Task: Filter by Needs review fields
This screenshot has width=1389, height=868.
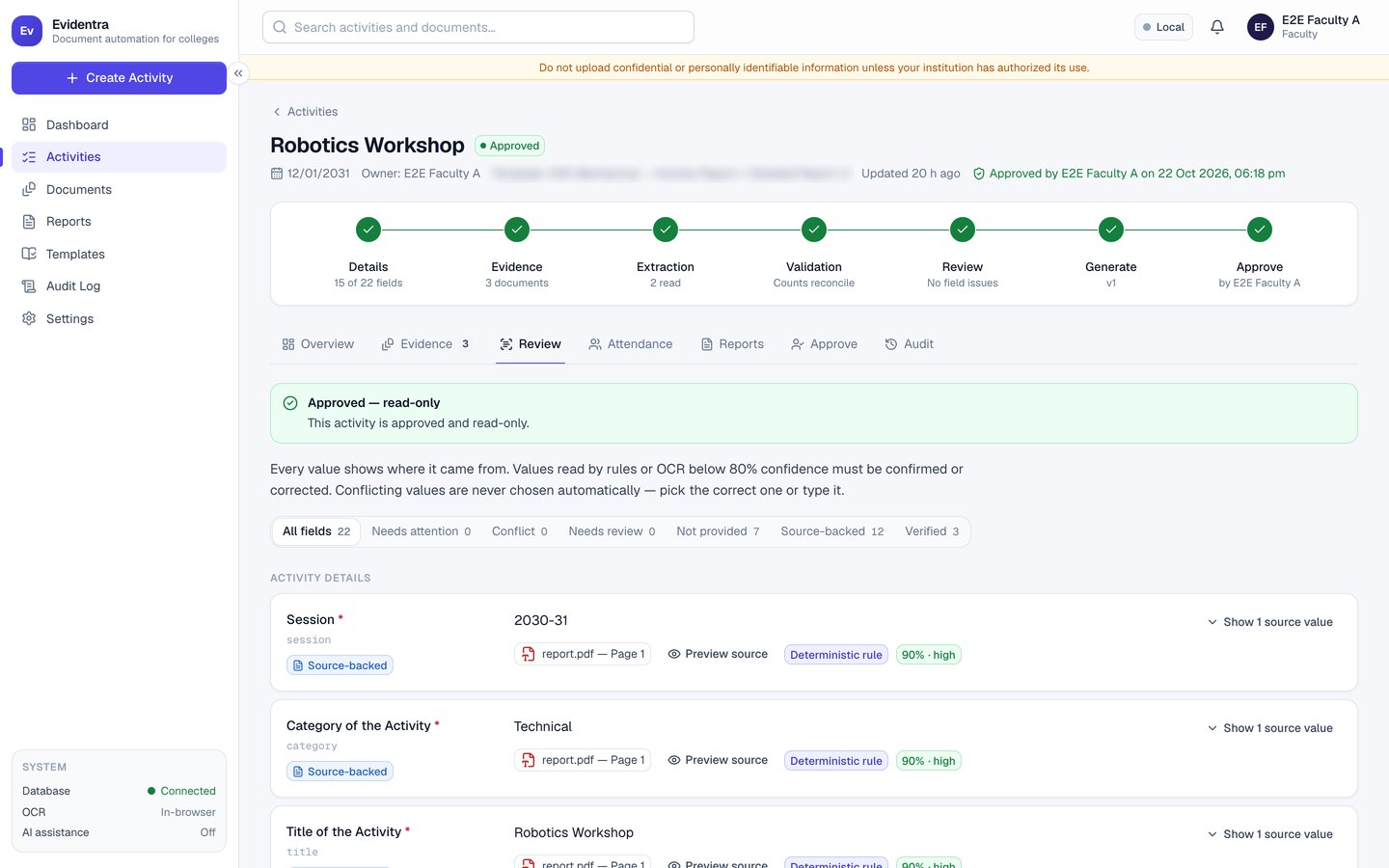Action: click(612, 531)
